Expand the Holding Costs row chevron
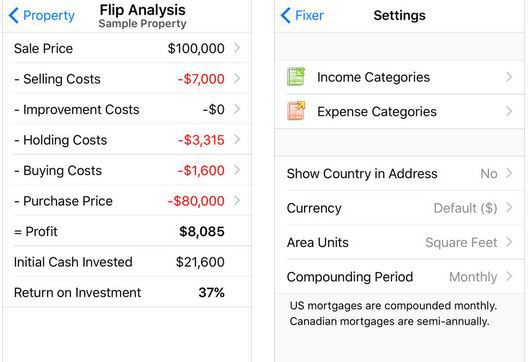528x362 pixels. point(237,139)
